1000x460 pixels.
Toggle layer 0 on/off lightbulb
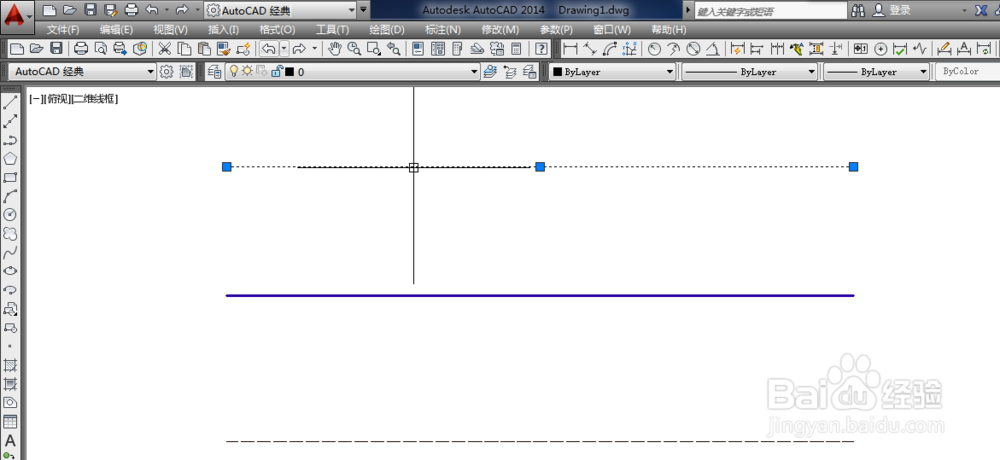[x=233, y=71]
